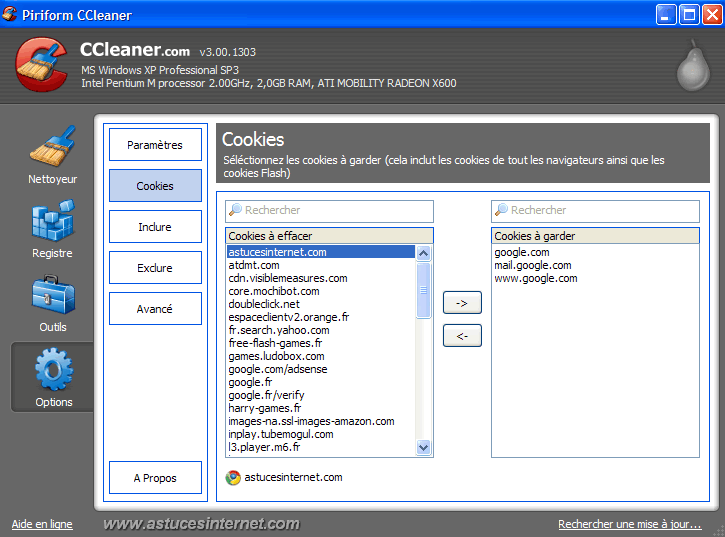Move cookie back to delete list (<-)
The image size is (725, 537).
coord(462,336)
